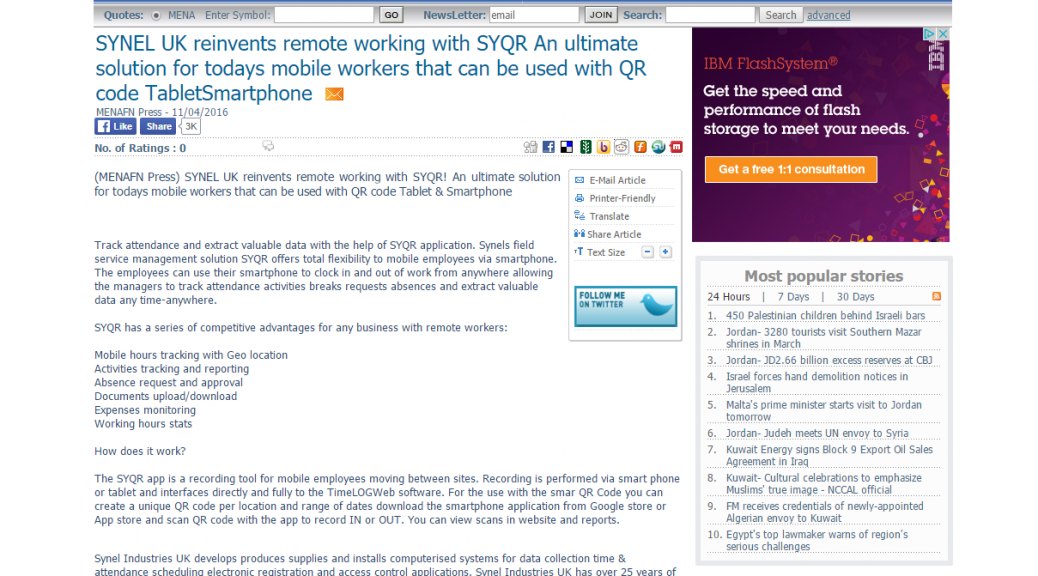Open the advanced search link
The image size is (1038, 576).
tap(828, 15)
